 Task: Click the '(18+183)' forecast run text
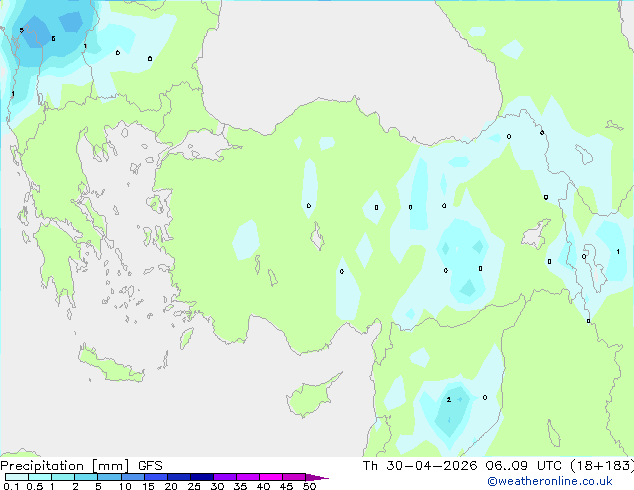tap(602, 466)
